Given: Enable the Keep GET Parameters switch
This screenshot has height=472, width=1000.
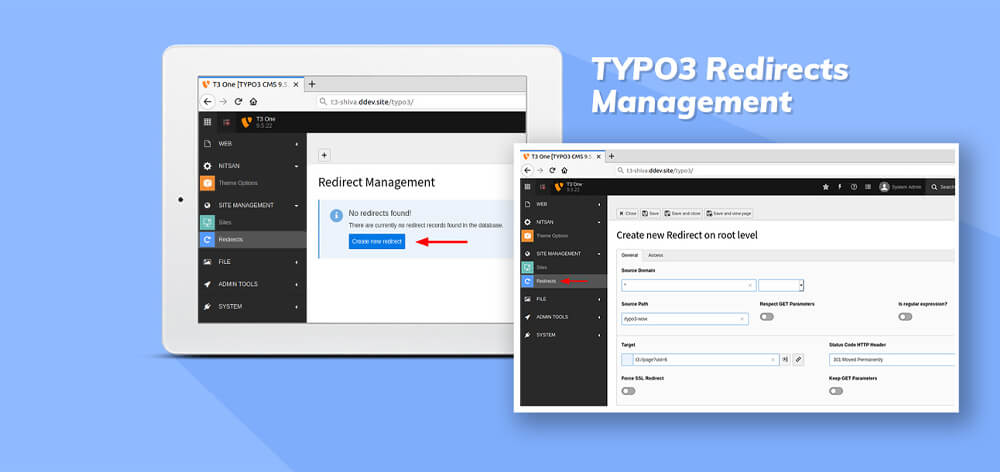Looking at the screenshot, I should [836, 391].
